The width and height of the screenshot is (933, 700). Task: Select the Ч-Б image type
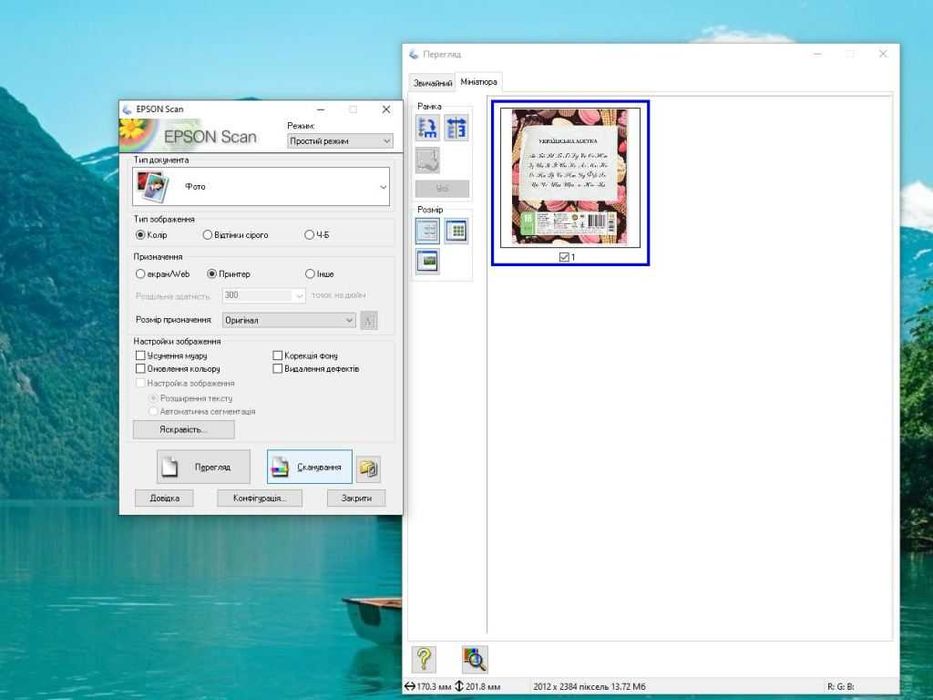point(317,235)
